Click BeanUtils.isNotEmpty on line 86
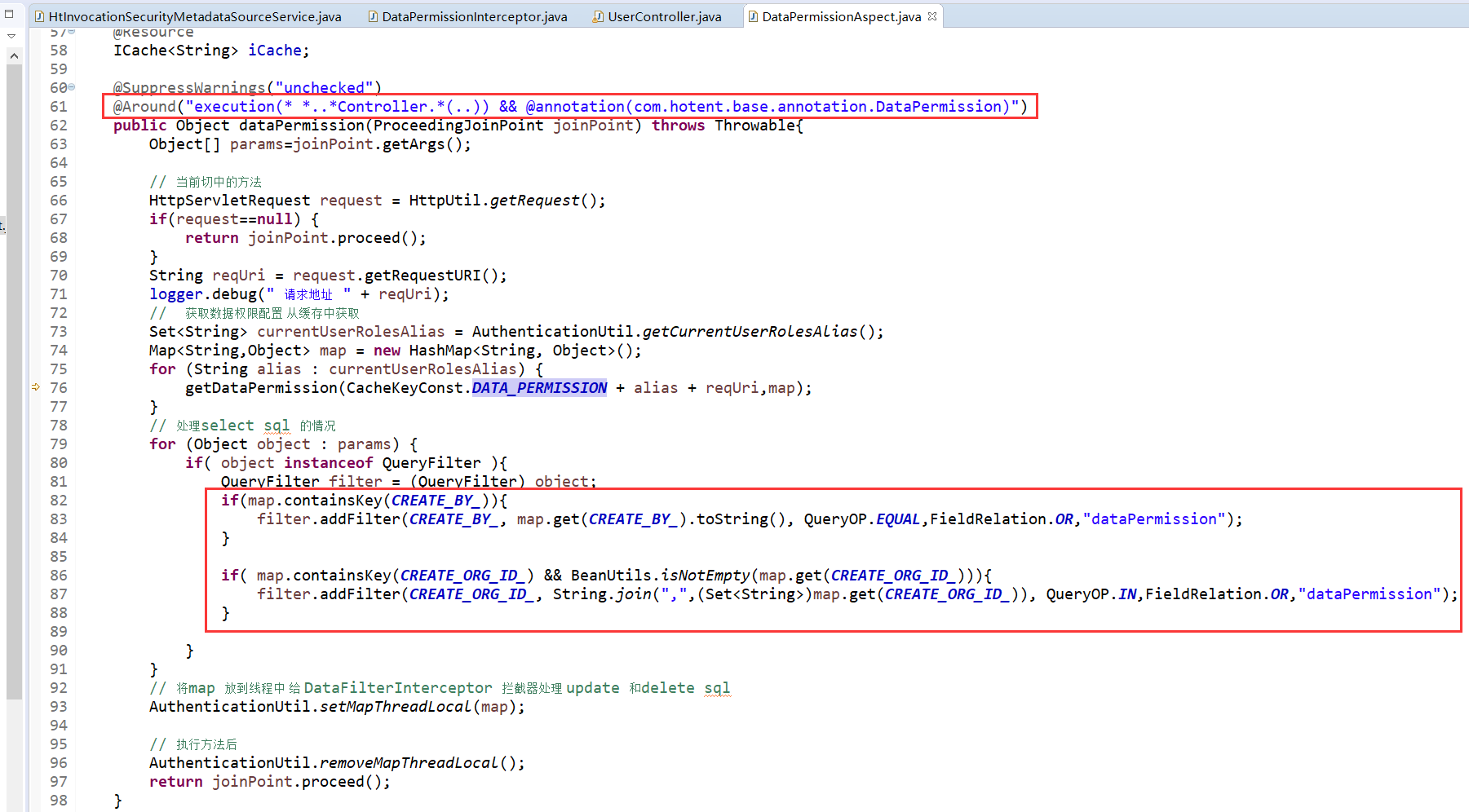Viewport: 1469px width, 812px height. click(x=660, y=575)
